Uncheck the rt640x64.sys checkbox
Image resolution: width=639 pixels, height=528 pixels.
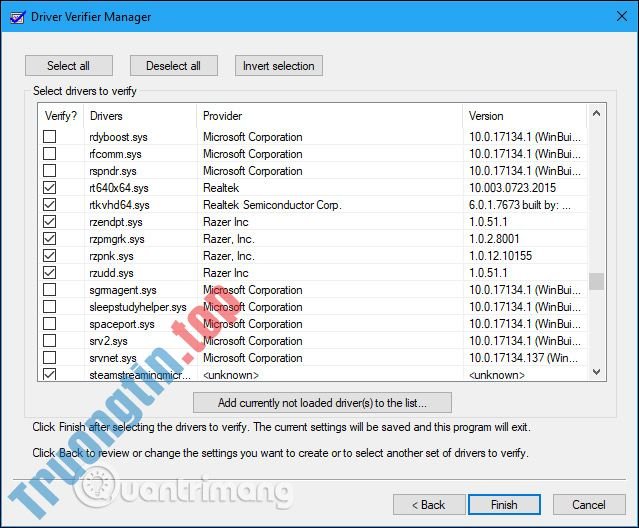[50, 188]
